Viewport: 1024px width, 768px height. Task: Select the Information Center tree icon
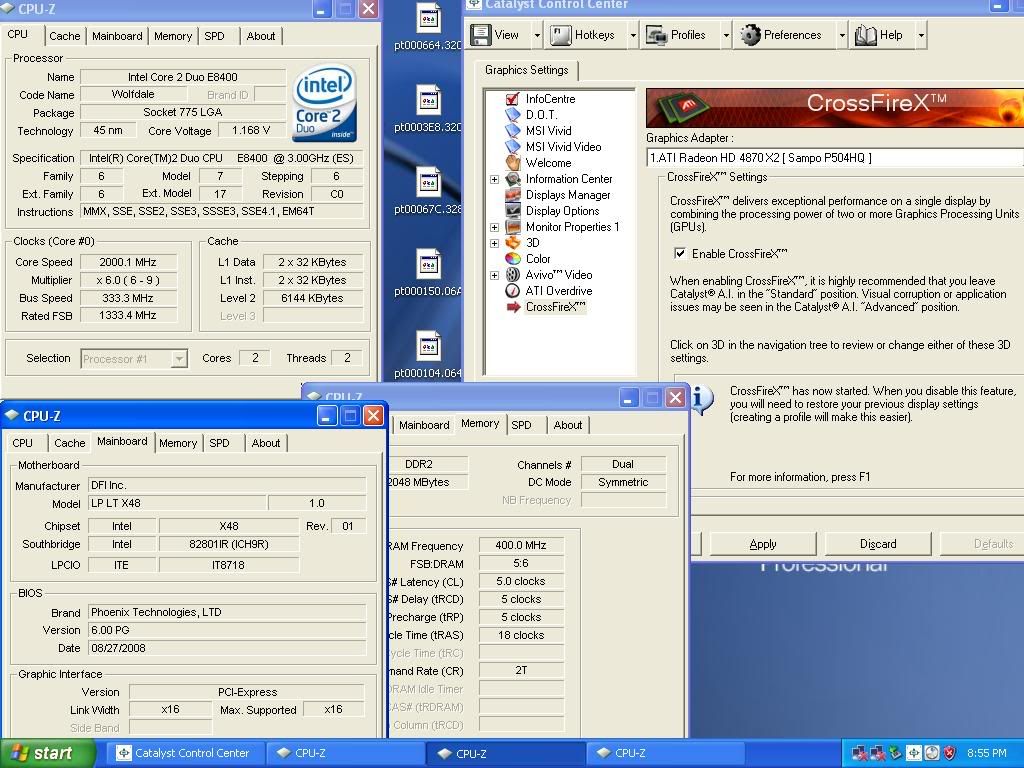coord(513,178)
